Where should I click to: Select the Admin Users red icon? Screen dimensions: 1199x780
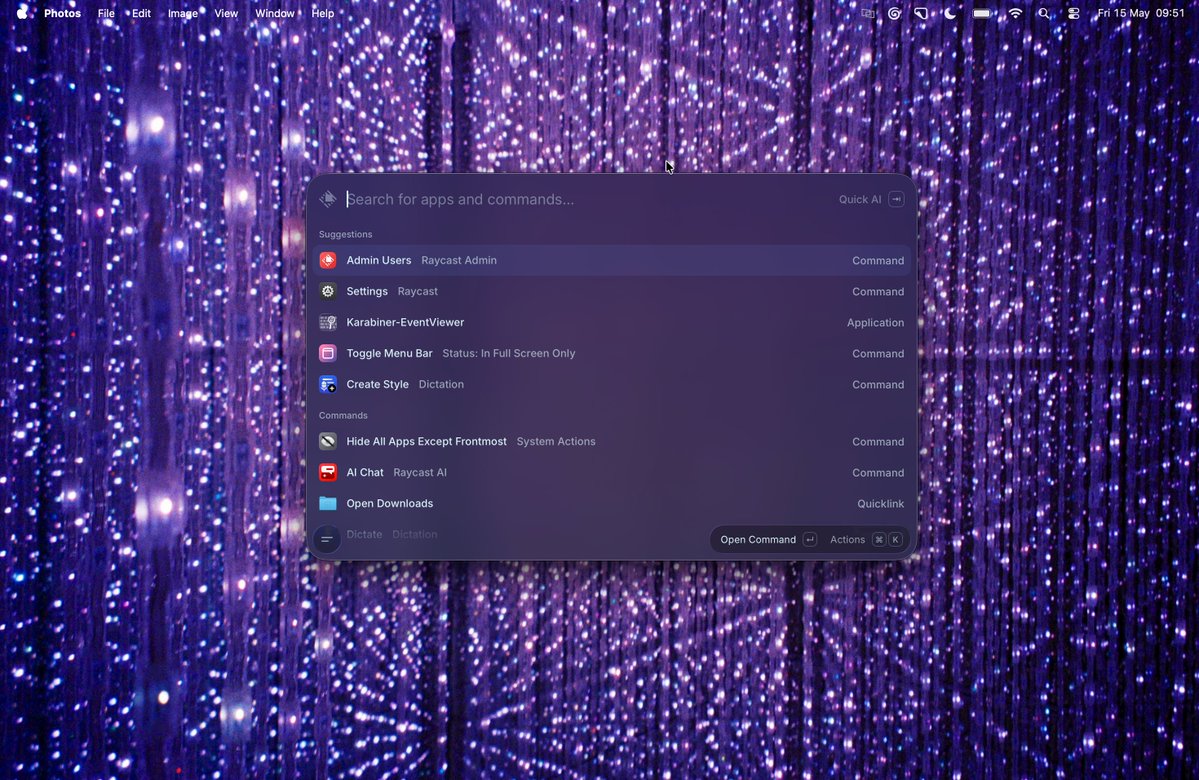328,261
